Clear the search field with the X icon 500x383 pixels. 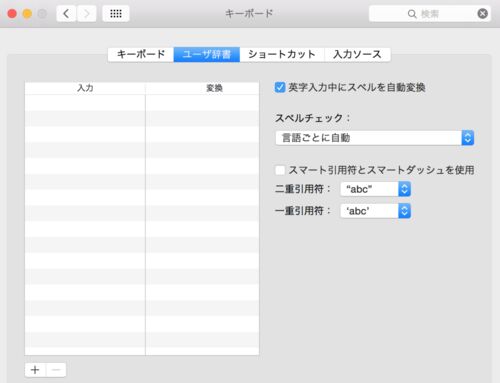[482, 14]
